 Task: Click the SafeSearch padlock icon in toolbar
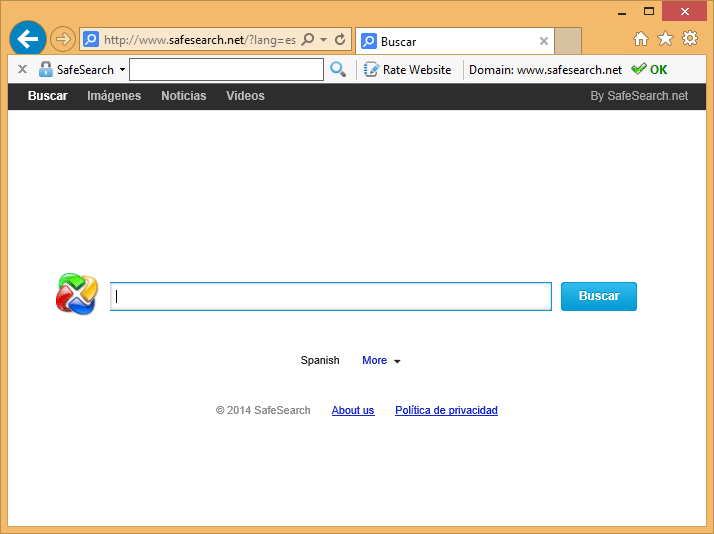[x=46, y=69]
